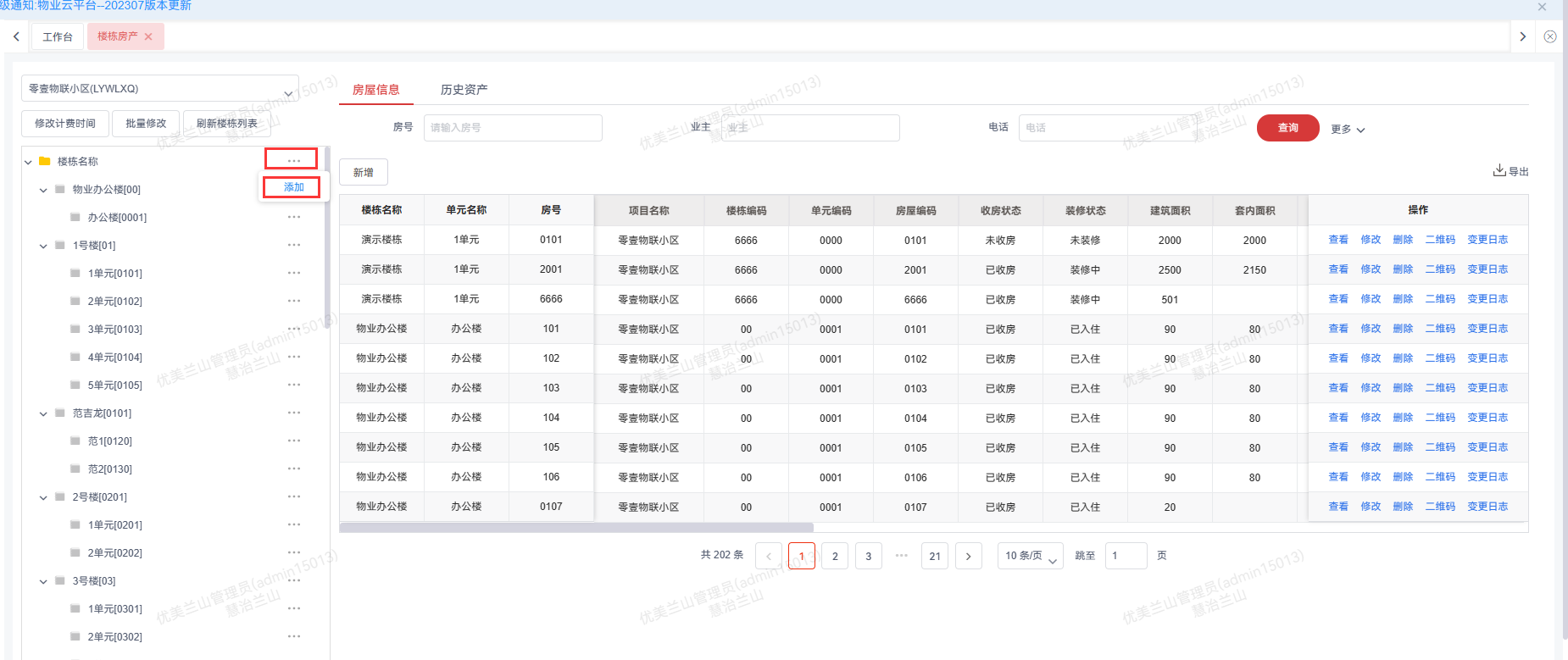Open ellipsis menu for 范吉龙[0101]
This screenshot has height=660, width=1568.
click(x=293, y=413)
